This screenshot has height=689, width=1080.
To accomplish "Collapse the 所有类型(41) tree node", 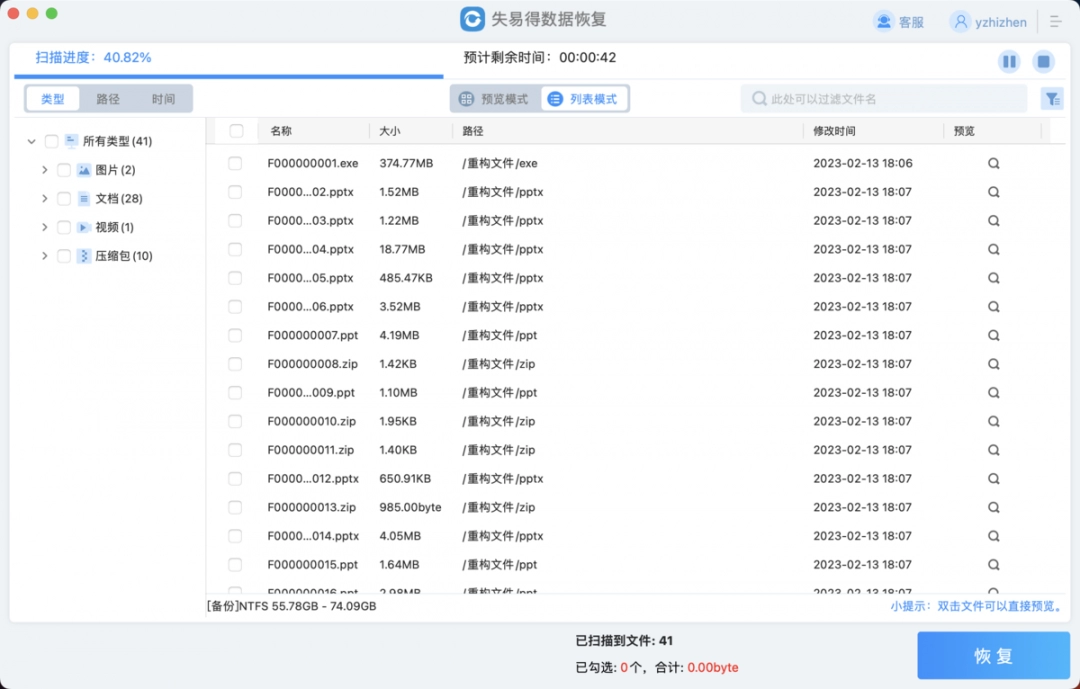I will point(31,141).
